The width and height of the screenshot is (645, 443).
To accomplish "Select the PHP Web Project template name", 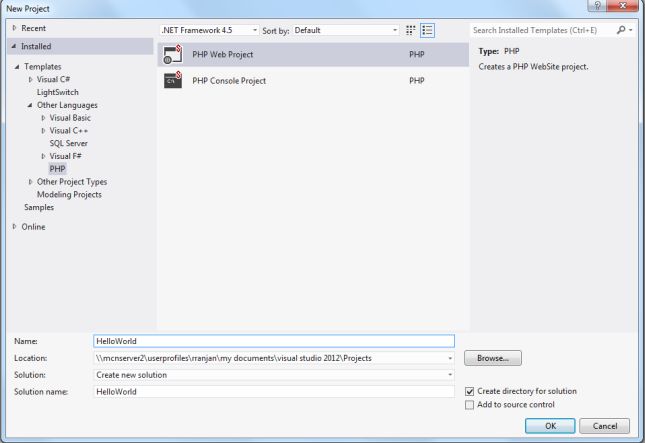I will 223,54.
